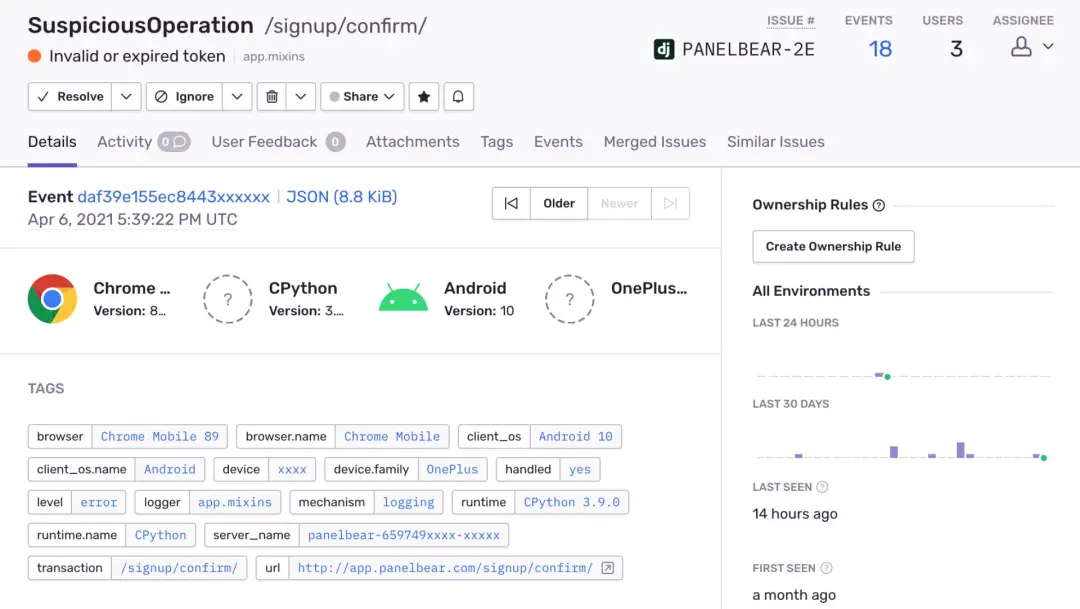The height and width of the screenshot is (609, 1080).
Task: Click the CPython 3.9.0 runtime tag
Action: click(572, 502)
